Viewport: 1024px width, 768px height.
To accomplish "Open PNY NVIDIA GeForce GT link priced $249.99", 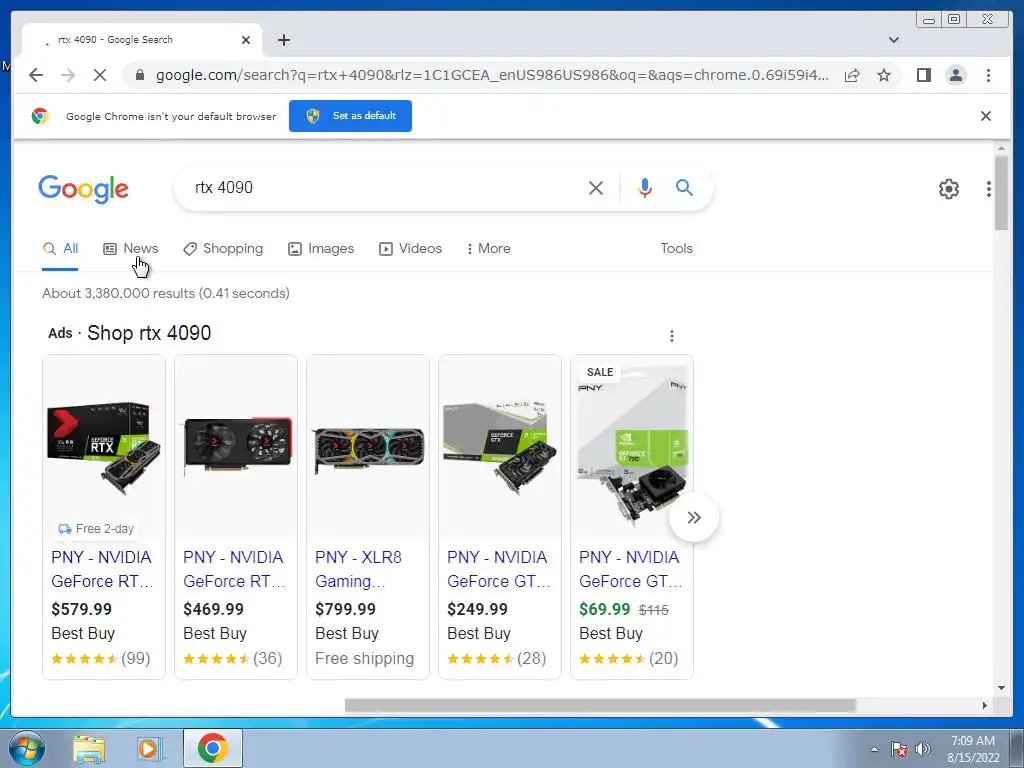I will click(498, 569).
